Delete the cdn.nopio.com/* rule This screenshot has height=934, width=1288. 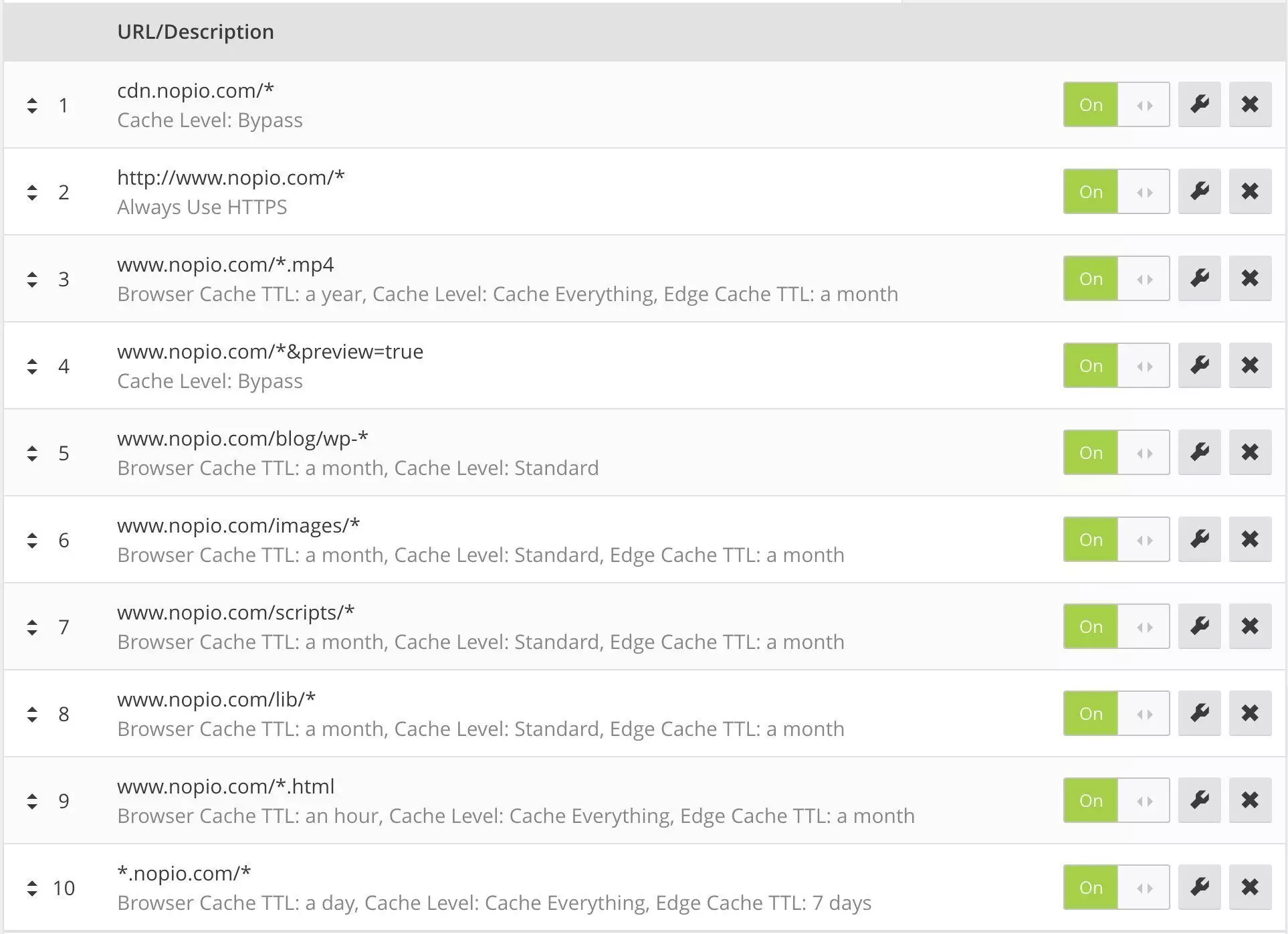[x=1250, y=104]
